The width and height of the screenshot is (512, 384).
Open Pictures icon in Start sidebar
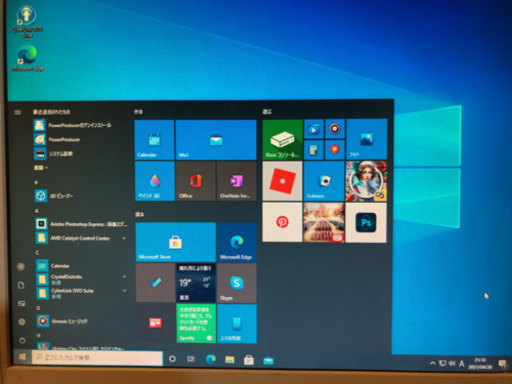[x=21, y=303]
